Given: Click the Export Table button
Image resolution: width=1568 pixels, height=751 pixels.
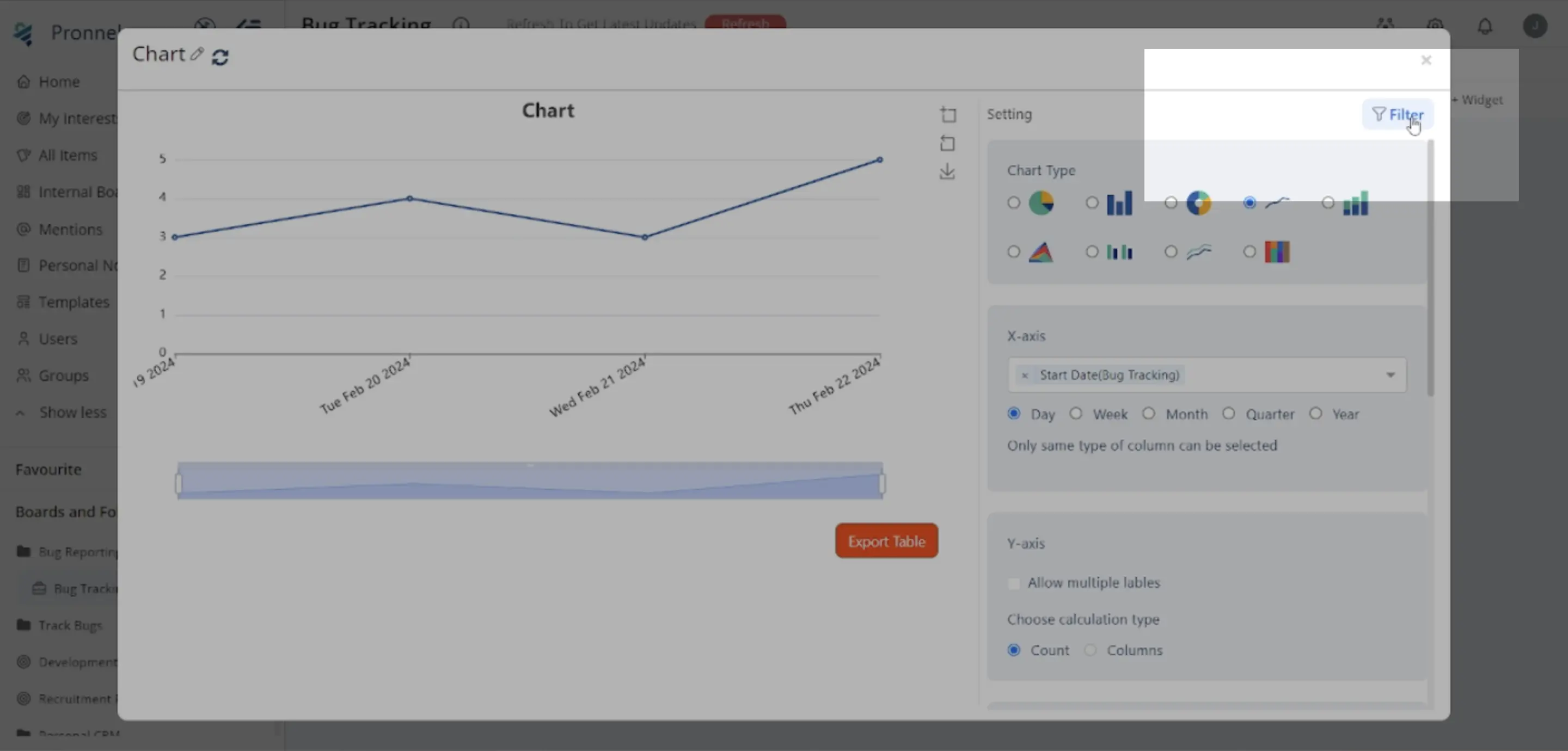Looking at the screenshot, I should pos(886,540).
